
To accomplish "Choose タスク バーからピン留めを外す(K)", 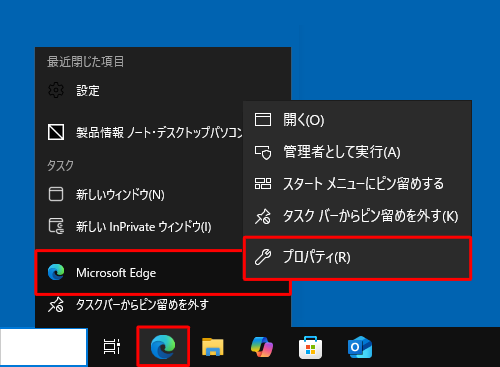I will 357,216.
